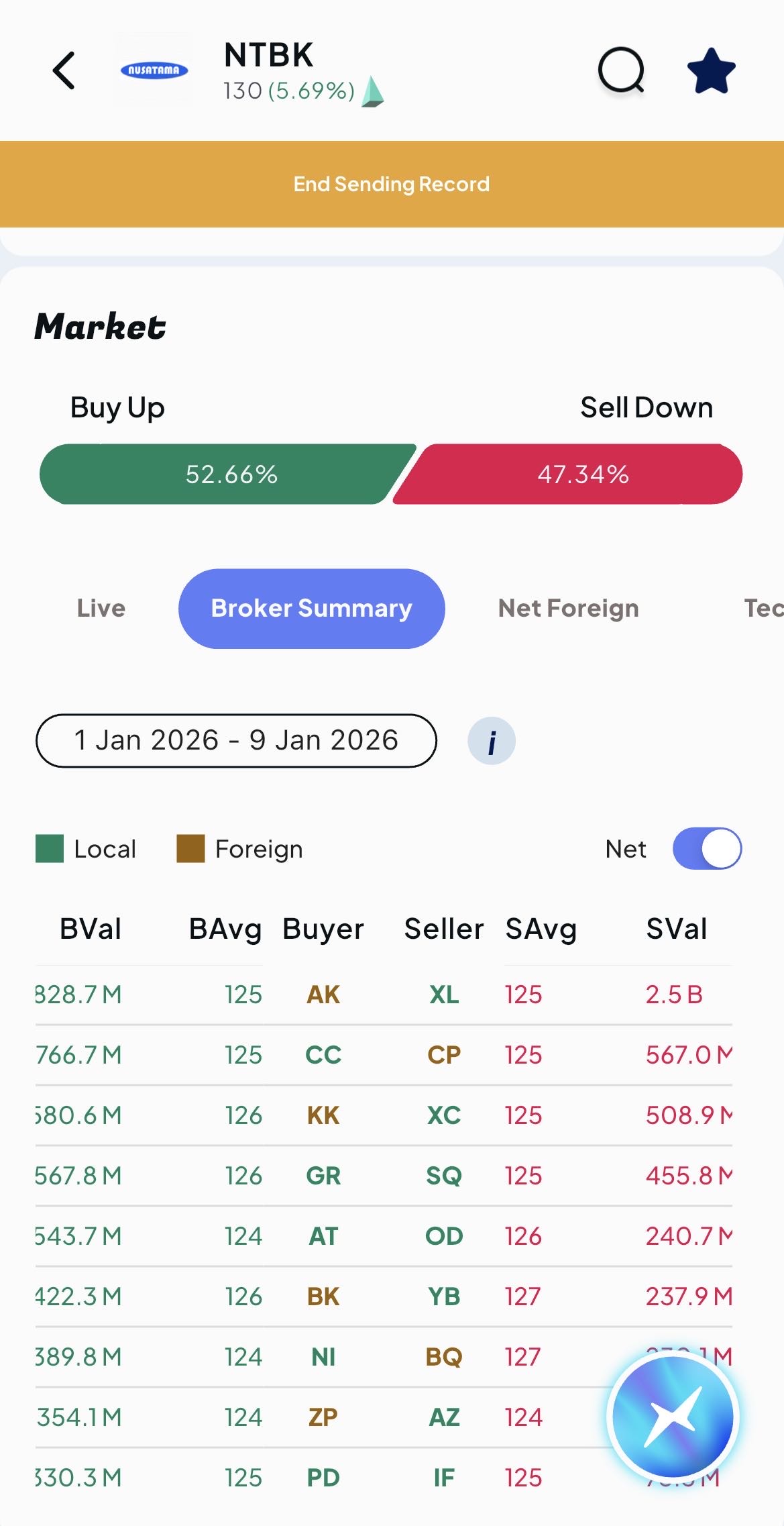The height and width of the screenshot is (1526, 784).
Task: Click the BVal column header
Action: point(91,929)
